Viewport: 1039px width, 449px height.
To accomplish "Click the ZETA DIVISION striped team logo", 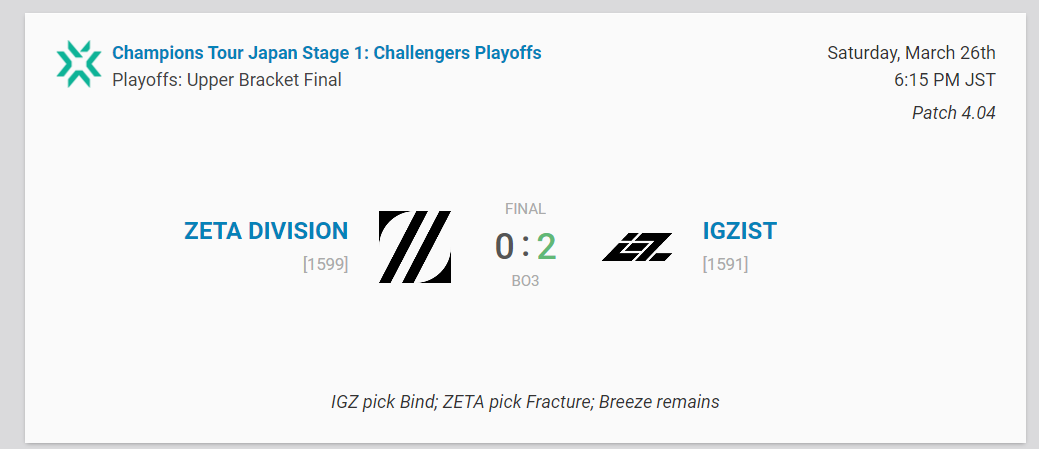I will point(414,247).
